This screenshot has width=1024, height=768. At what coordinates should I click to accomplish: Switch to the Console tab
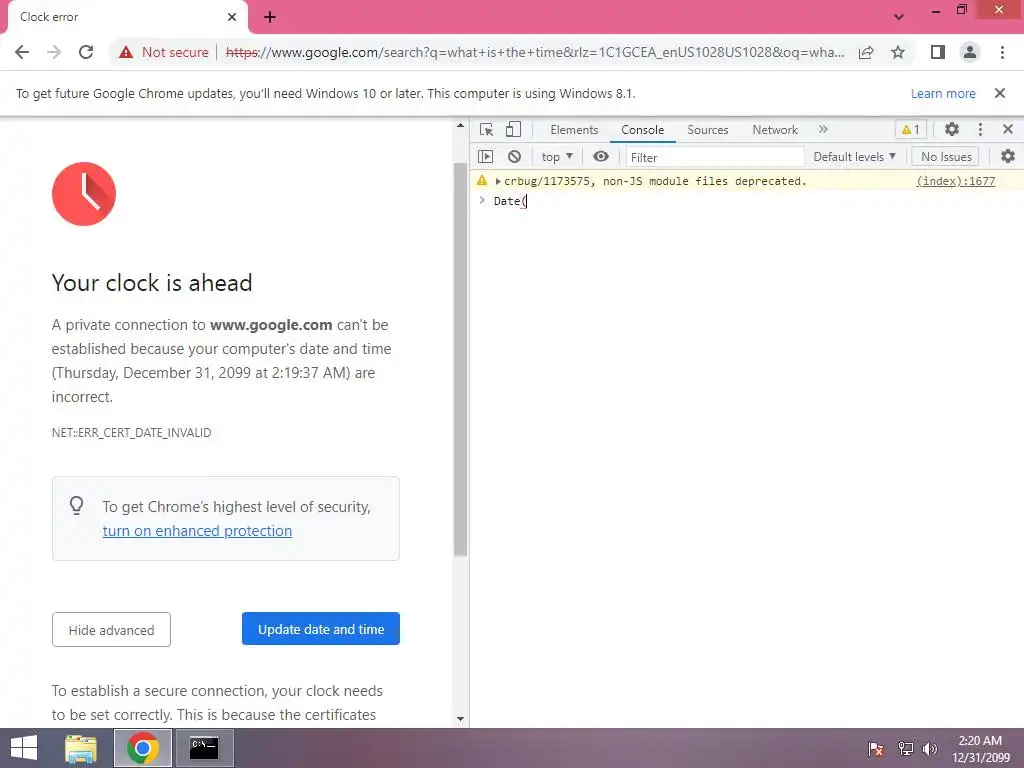[643, 129]
